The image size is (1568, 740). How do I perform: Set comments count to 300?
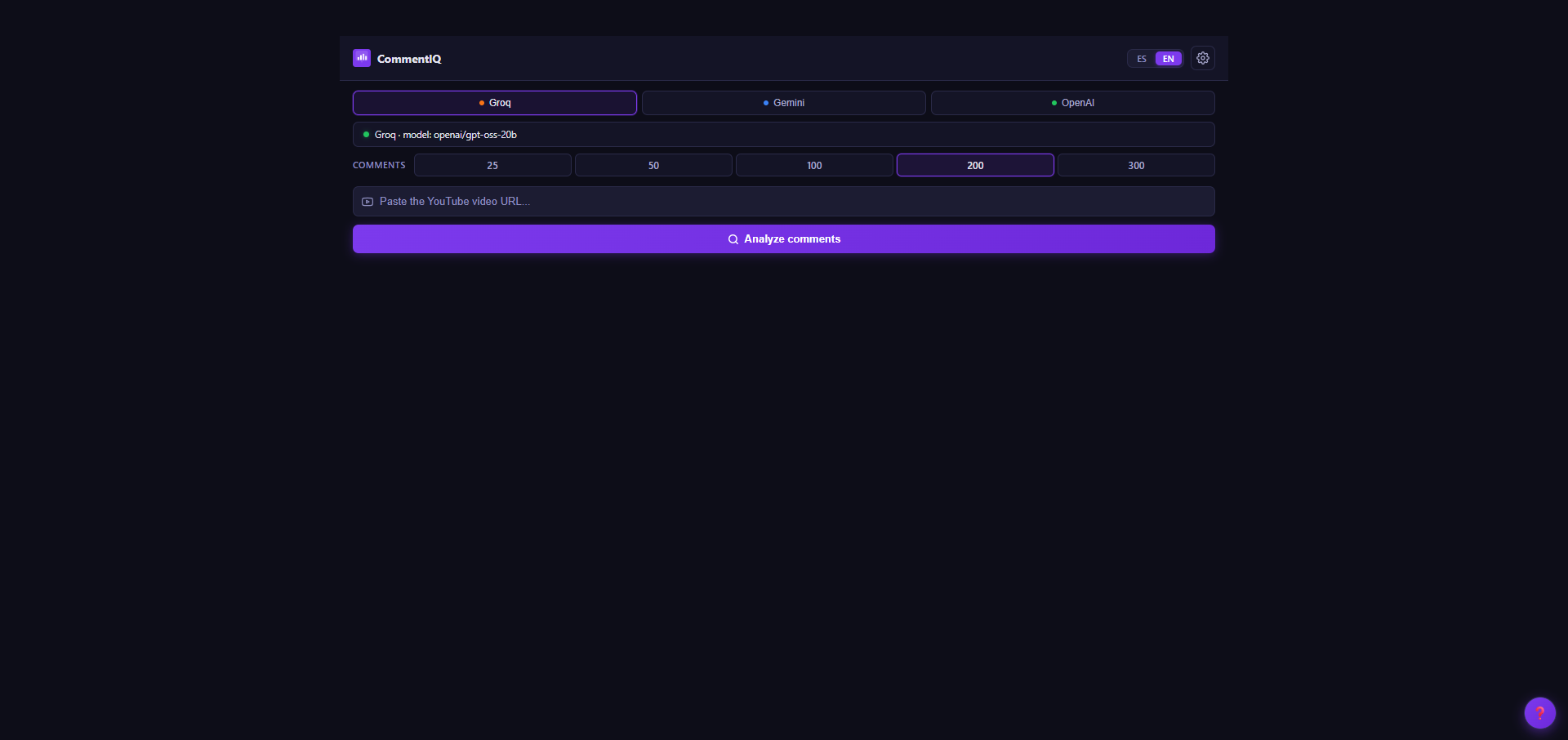click(x=1136, y=165)
